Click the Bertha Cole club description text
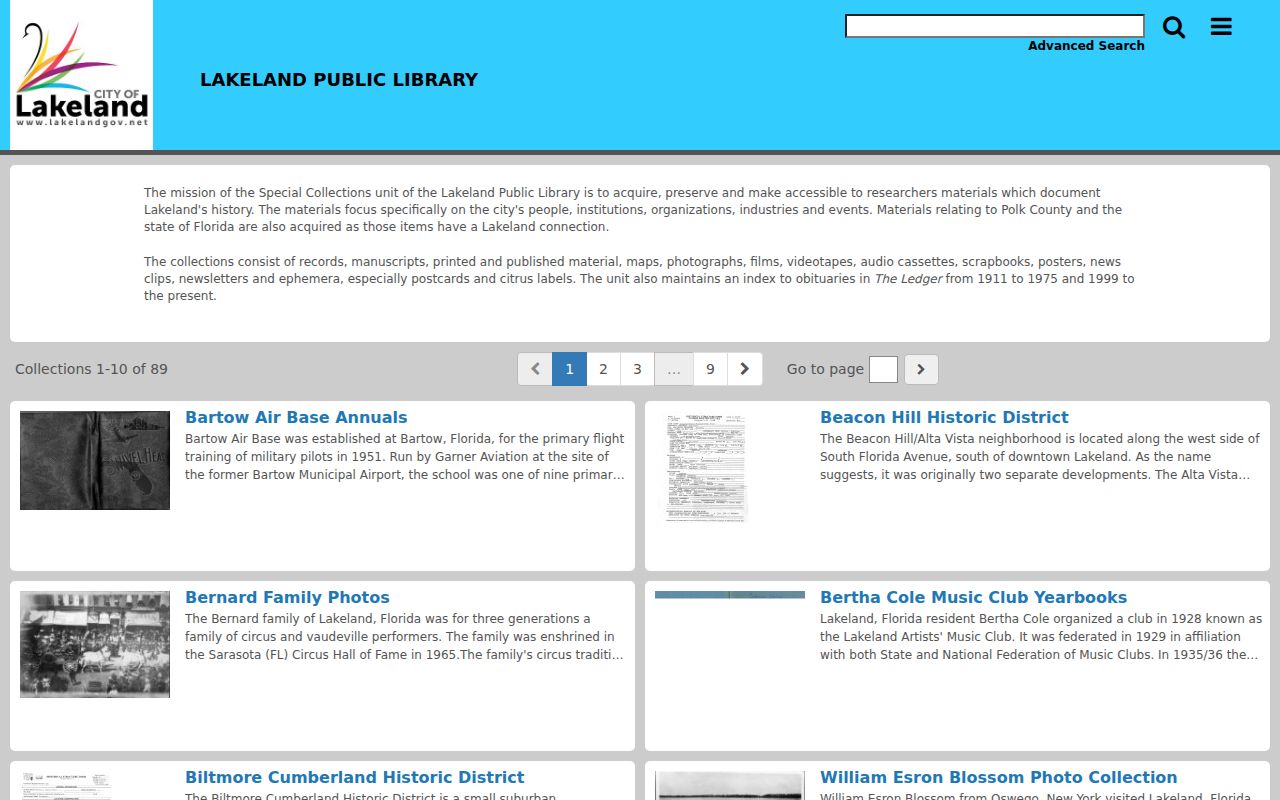The width and height of the screenshot is (1280, 800). click(x=1040, y=637)
